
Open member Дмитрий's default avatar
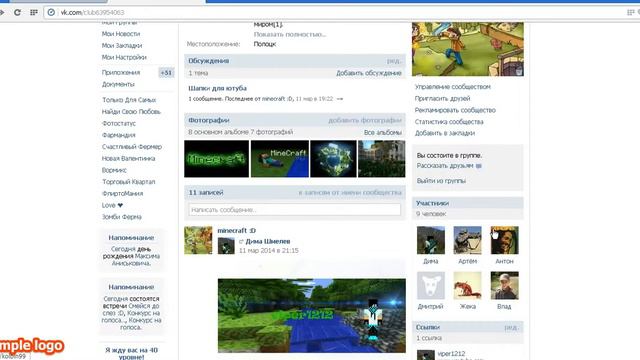(x=431, y=286)
